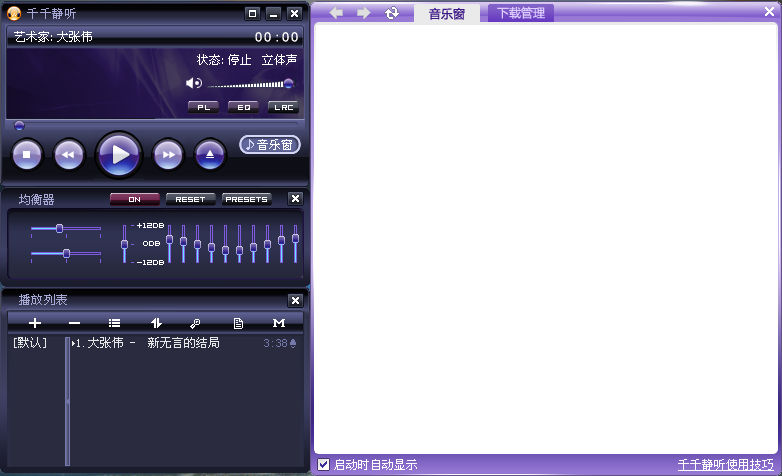Select the [默认] default playlist

(x=30, y=343)
